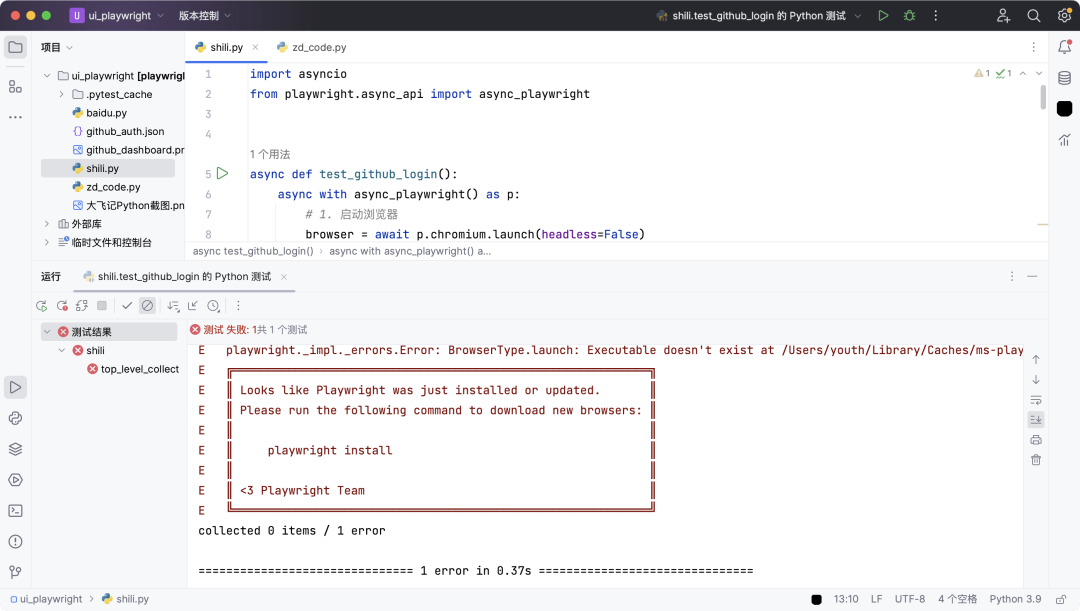The image size is (1080, 611).
Task: Sort test results alphabetically
Action: coord(173,306)
